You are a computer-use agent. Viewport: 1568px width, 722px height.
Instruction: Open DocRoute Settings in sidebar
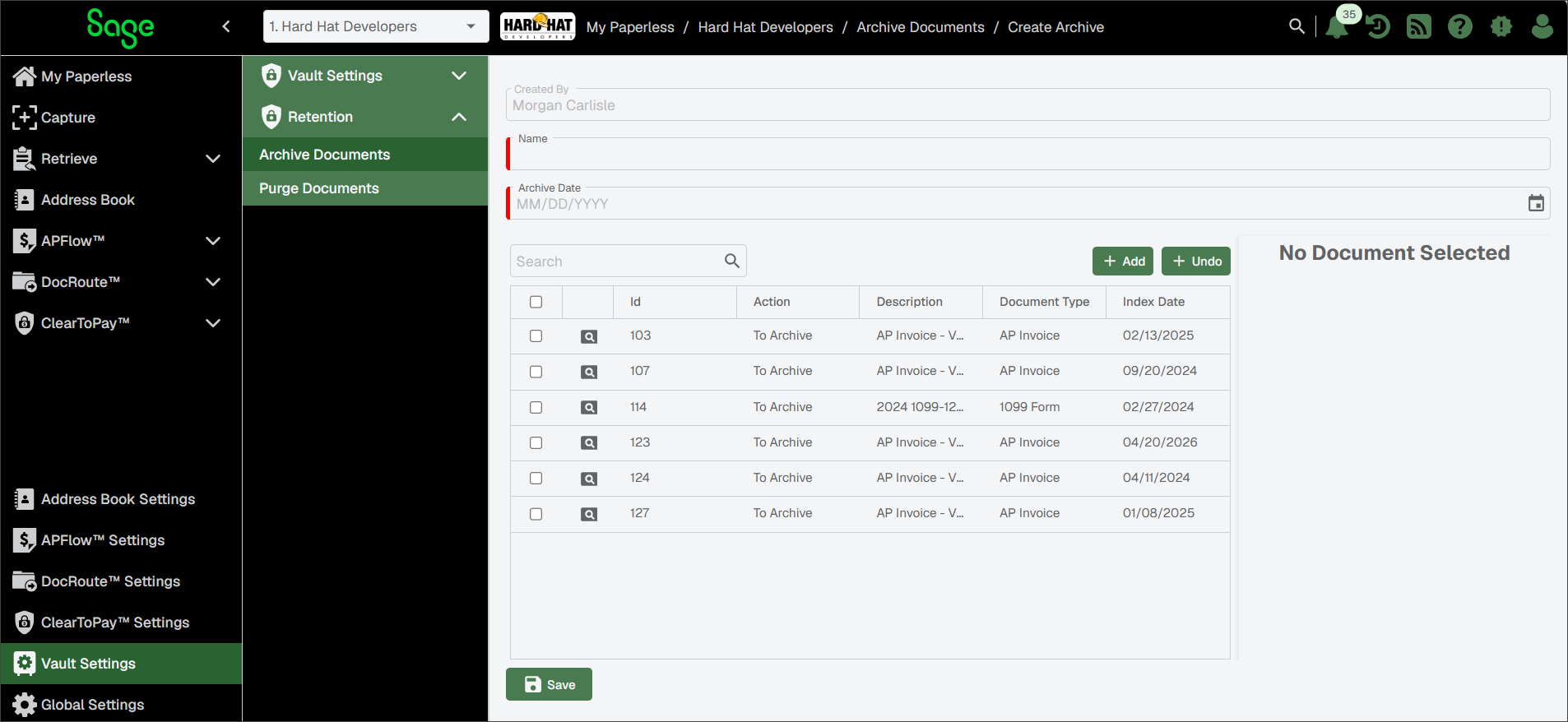121,581
